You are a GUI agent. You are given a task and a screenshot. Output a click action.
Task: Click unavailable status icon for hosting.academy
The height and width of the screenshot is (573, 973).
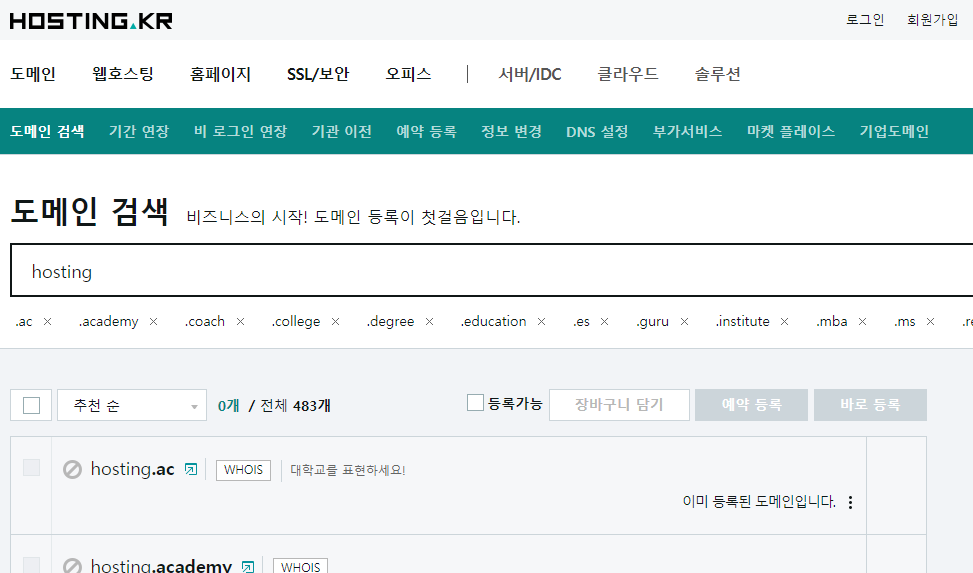click(x=73, y=566)
